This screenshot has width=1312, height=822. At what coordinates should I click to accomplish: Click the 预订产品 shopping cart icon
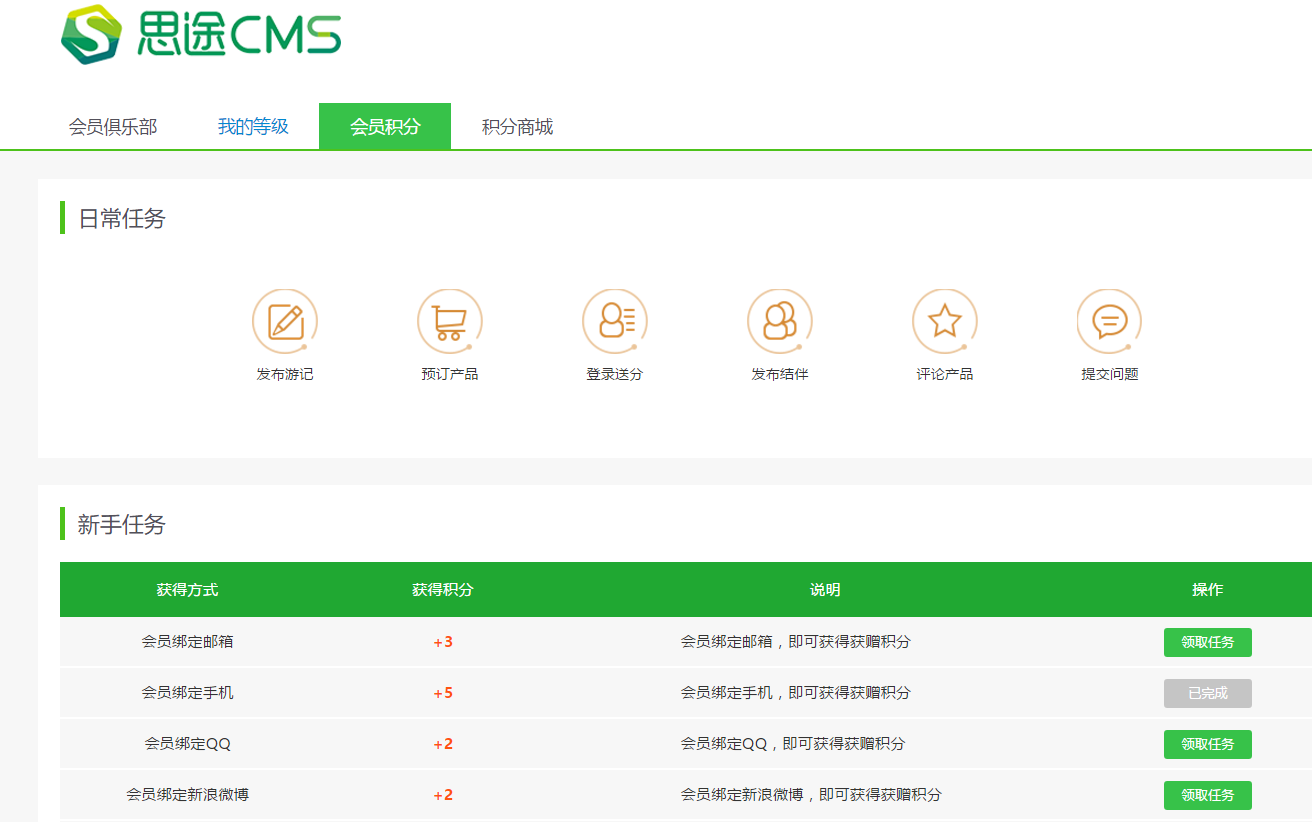450,322
